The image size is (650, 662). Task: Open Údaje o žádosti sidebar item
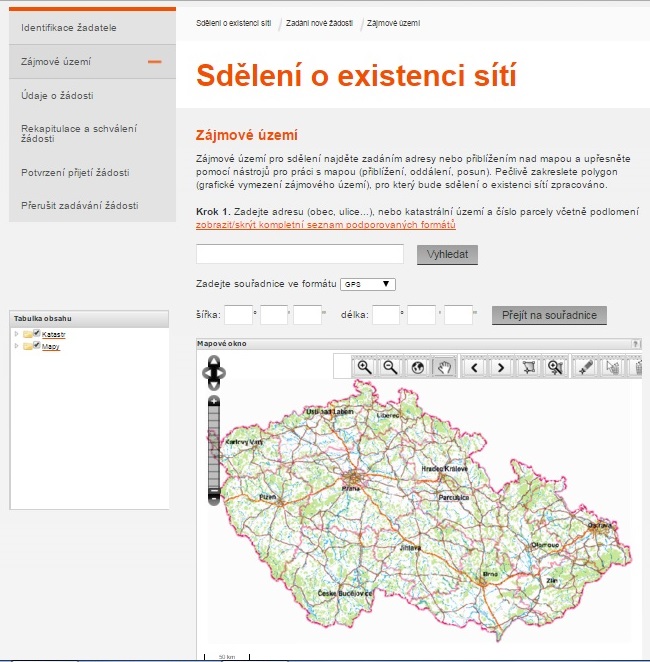point(56,96)
